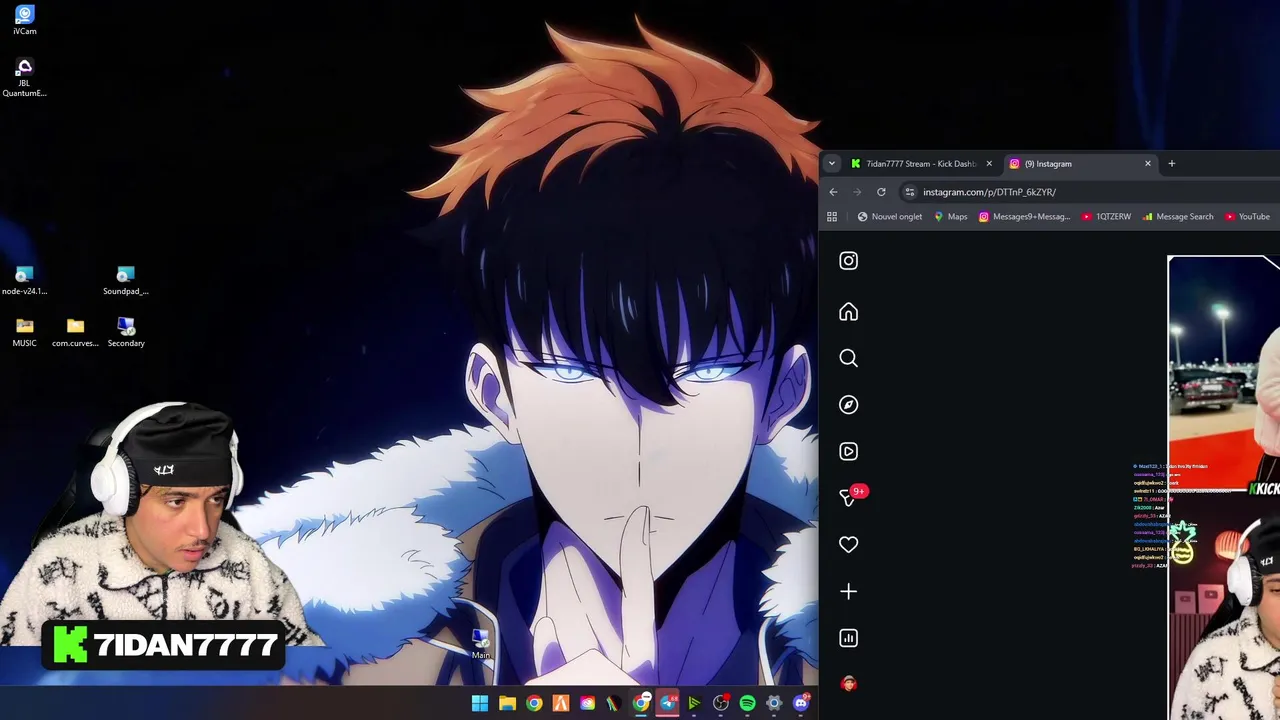Open Instagram Search magnifier icon
The image size is (1280, 720).
pos(848,358)
